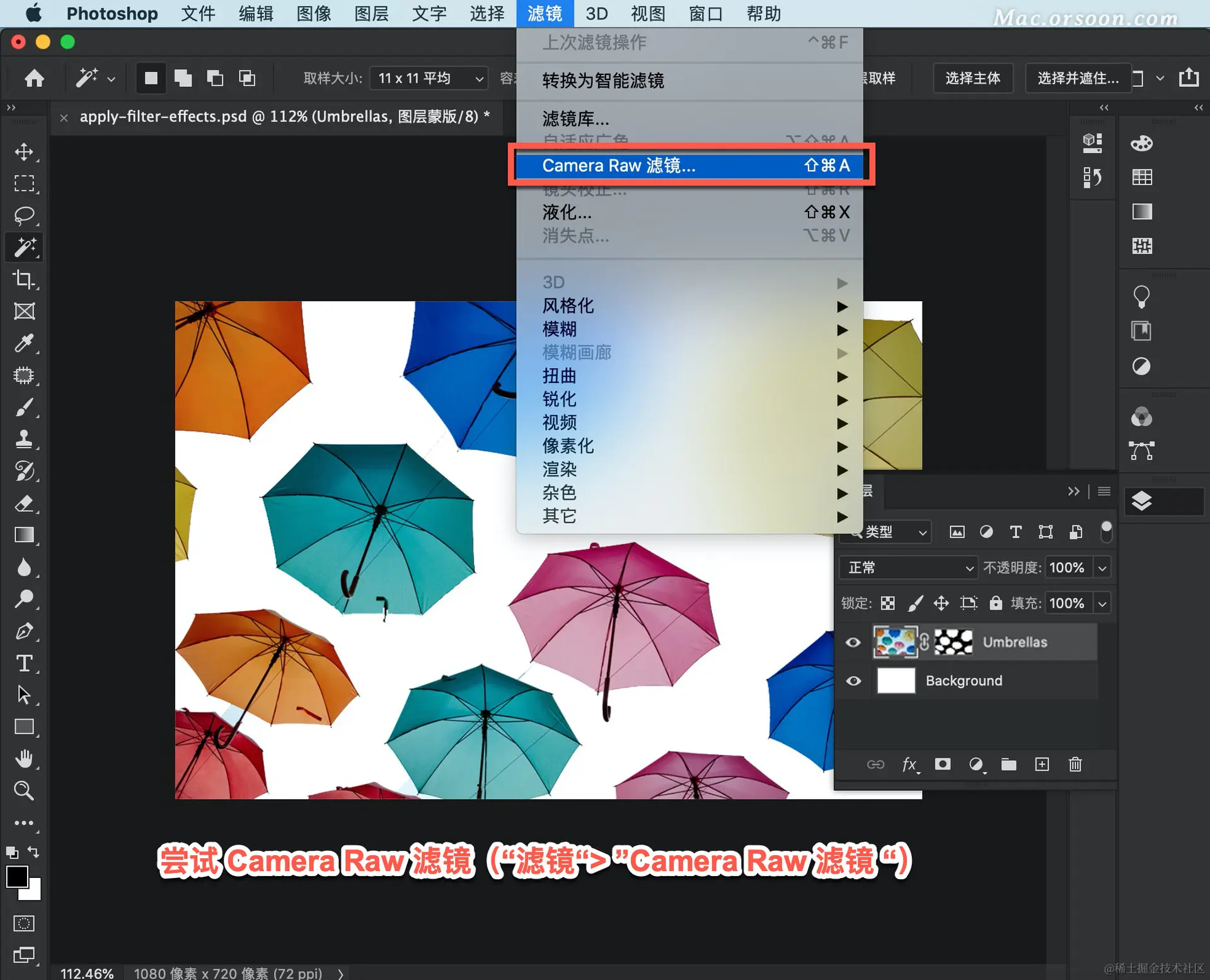
Task: Open the blend mode dropdown
Action: pos(909,567)
